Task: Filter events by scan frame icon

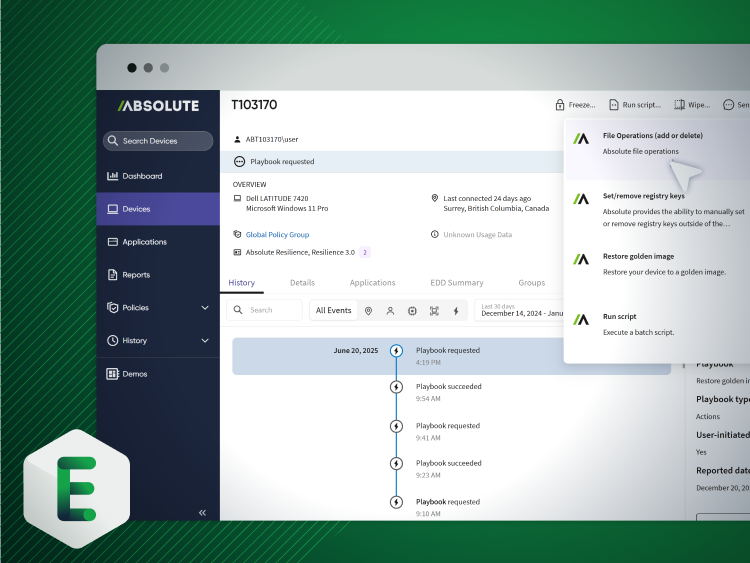Action: tap(434, 310)
